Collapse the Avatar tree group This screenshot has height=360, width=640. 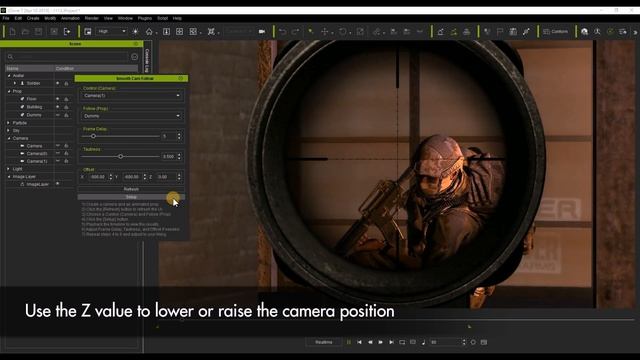(9, 76)
